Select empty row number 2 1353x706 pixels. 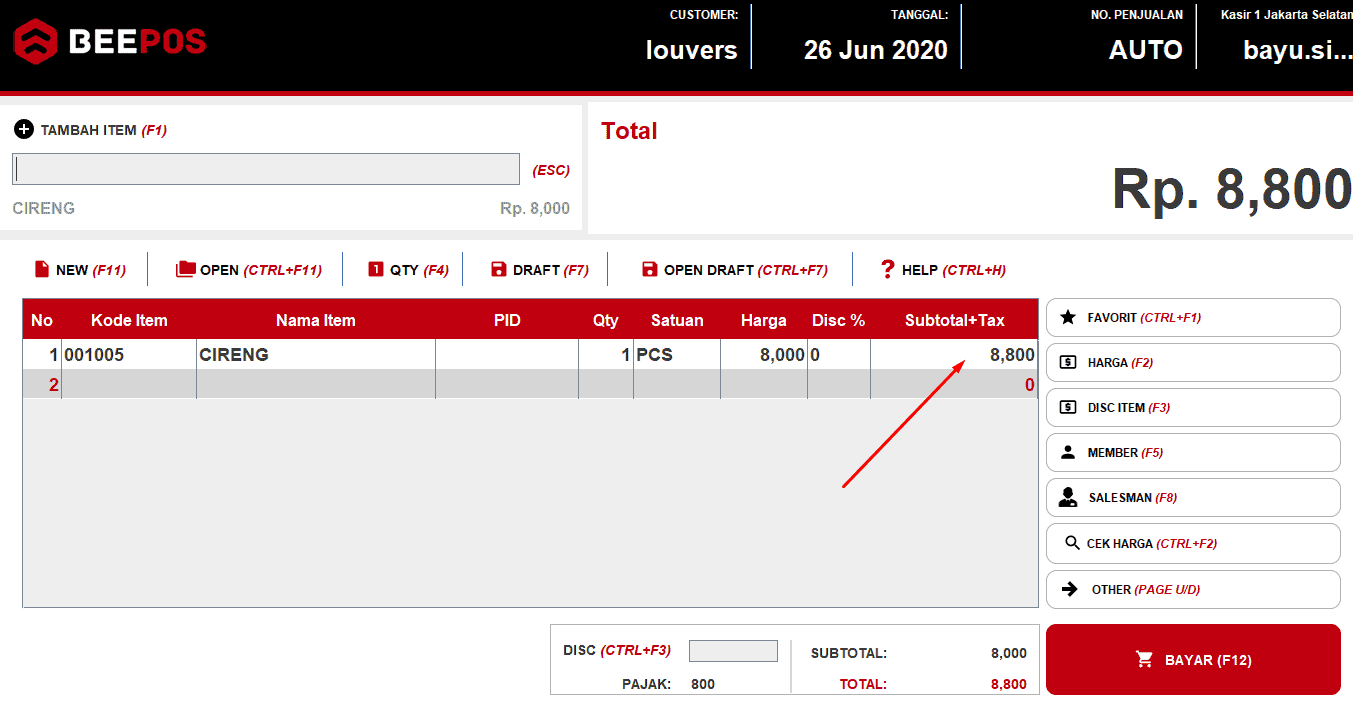click(530, 384)
